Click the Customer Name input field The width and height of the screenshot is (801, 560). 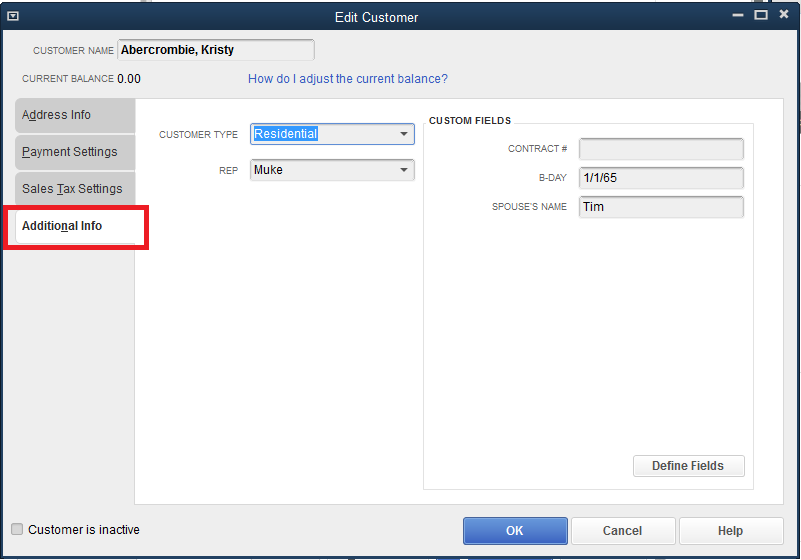pos(216,50)
